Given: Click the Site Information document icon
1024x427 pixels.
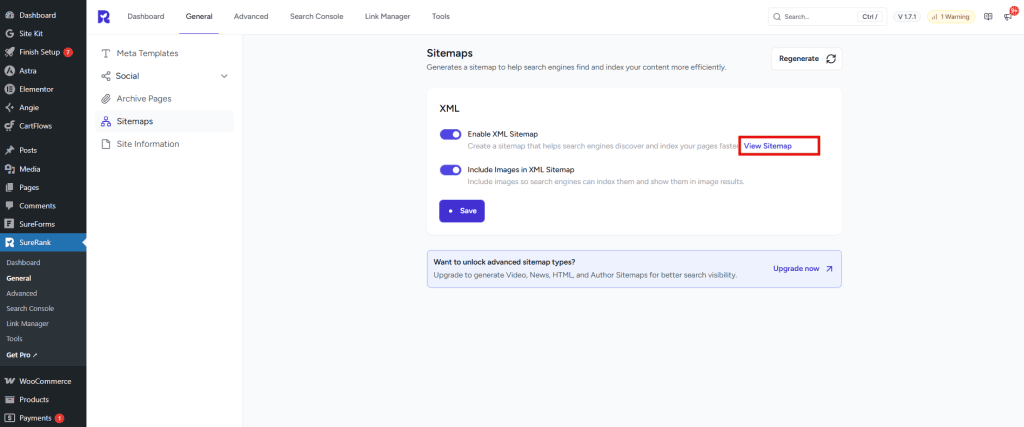Looking at the screenshot, I should click(x=106, y=144).
